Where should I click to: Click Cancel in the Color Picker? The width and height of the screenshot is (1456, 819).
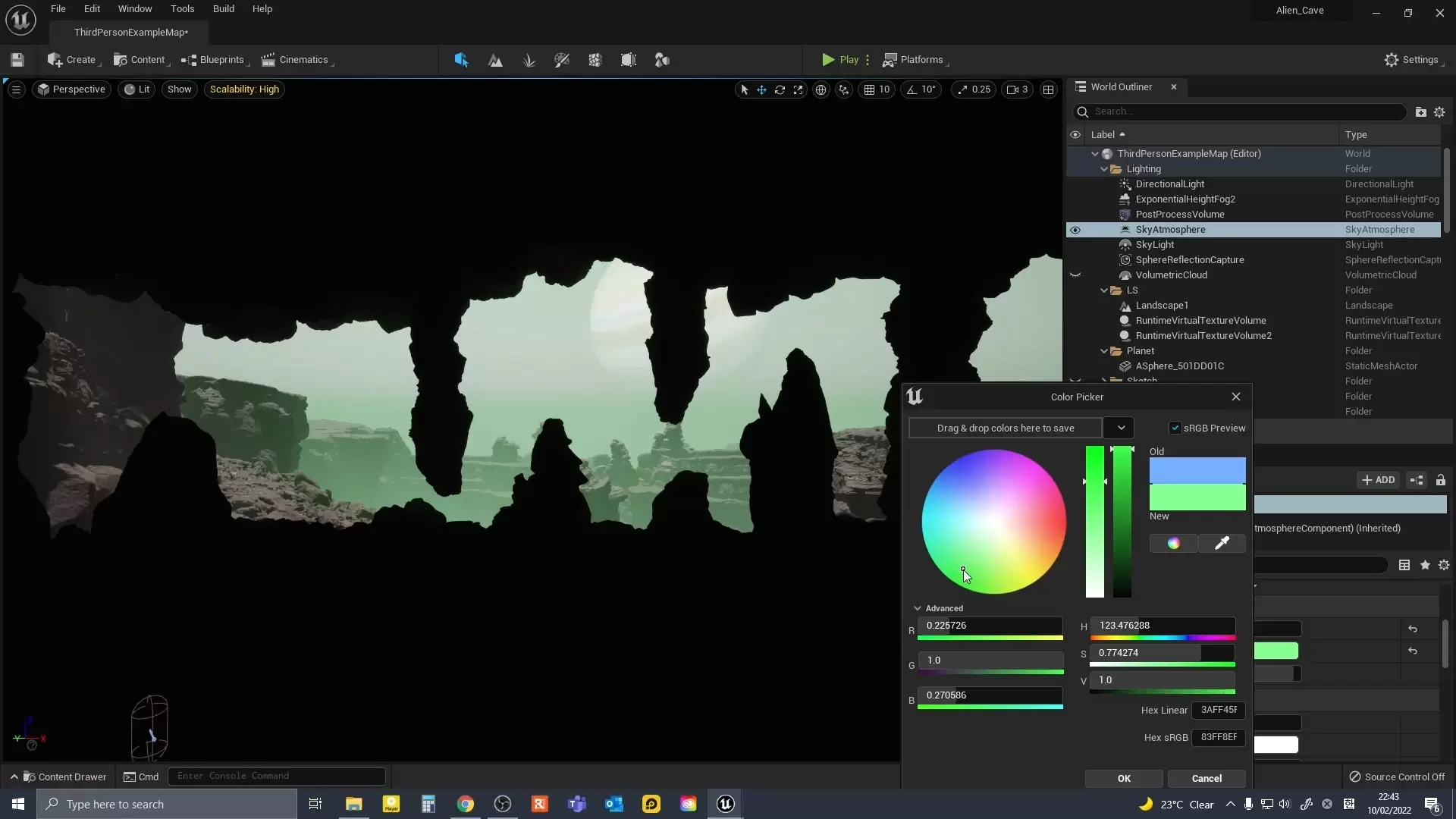coord(1206,778)
